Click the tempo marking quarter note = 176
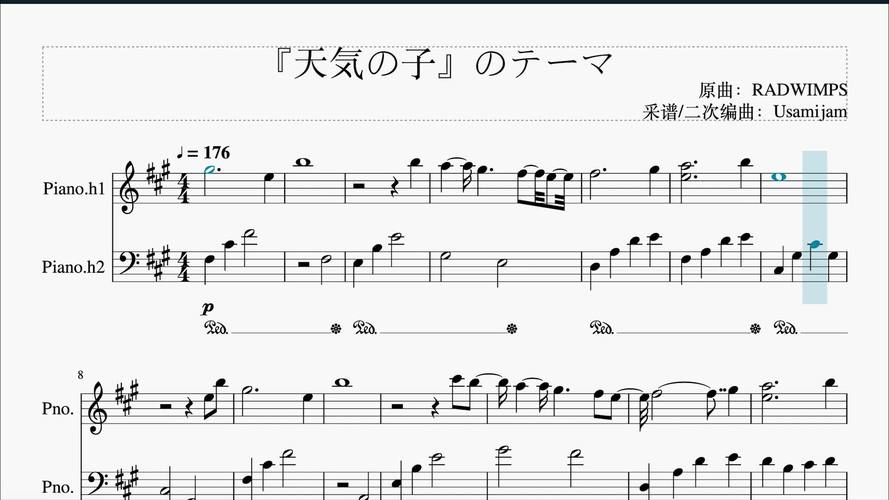Viewport: 889px width, 500px height. [x=204, y=152]
